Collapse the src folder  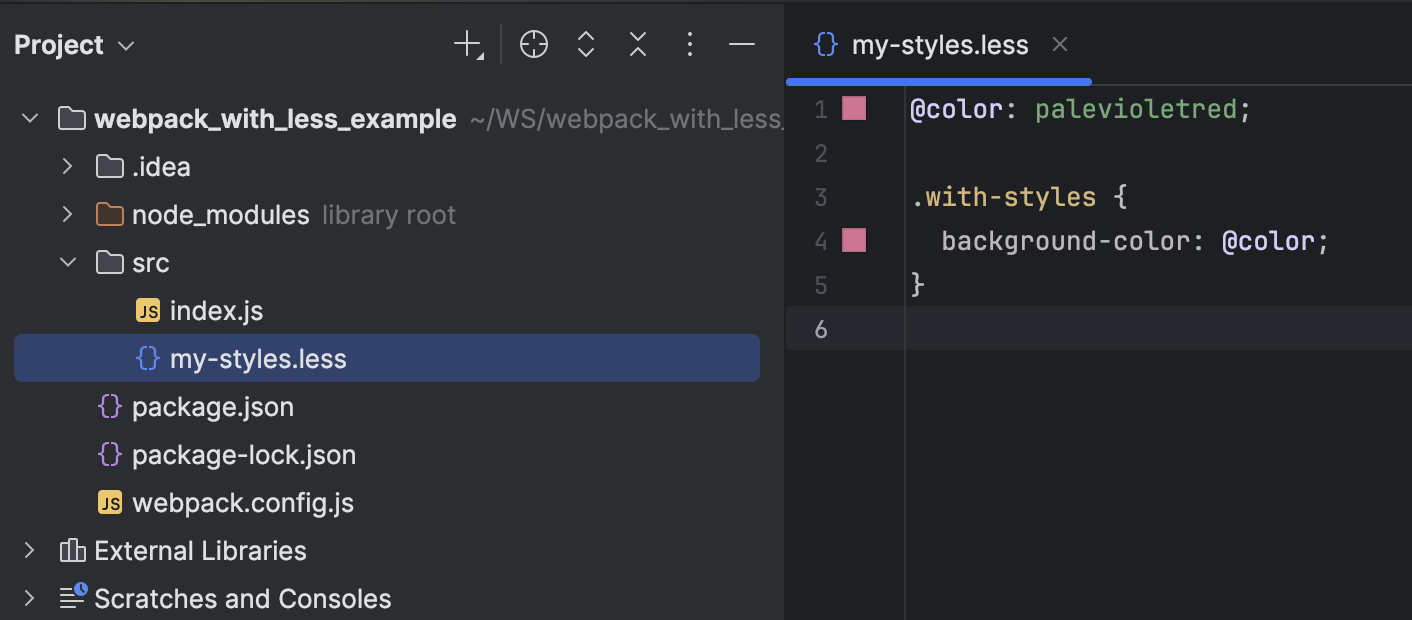(x=66, y=262)
